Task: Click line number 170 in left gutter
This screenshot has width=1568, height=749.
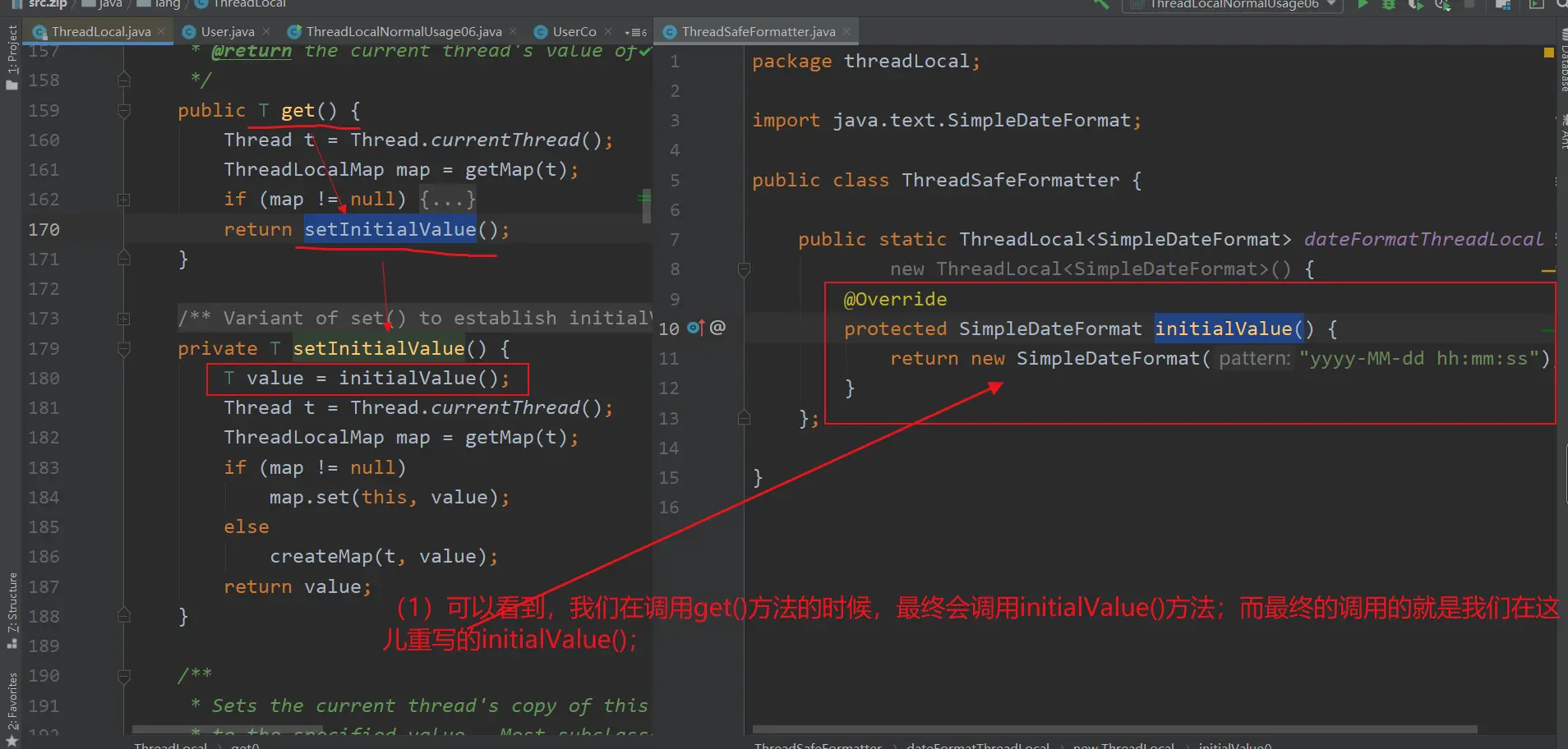Action: pyautogui.click(x=44, y=230)
